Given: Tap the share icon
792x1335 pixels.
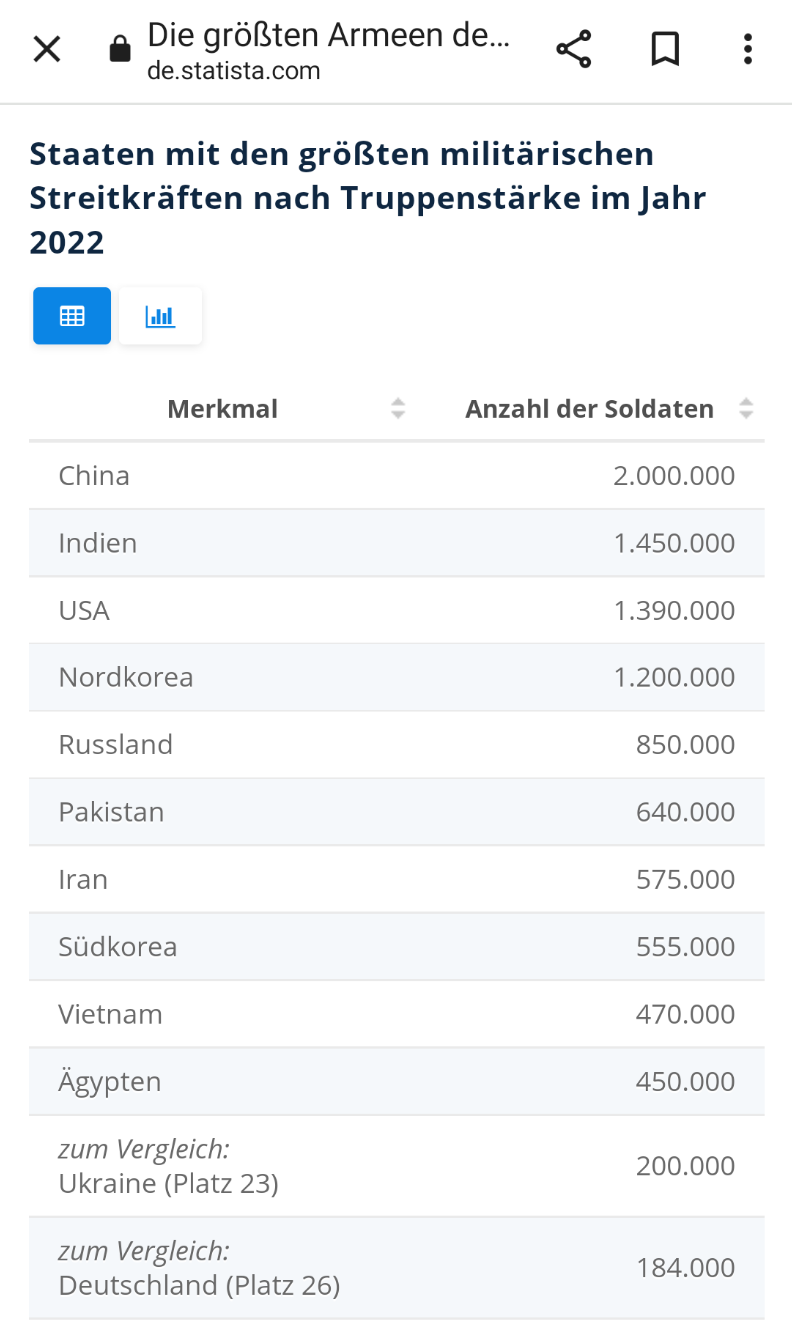Looking at the screenshot, I should pyautogui.click(x=573, y=49).
